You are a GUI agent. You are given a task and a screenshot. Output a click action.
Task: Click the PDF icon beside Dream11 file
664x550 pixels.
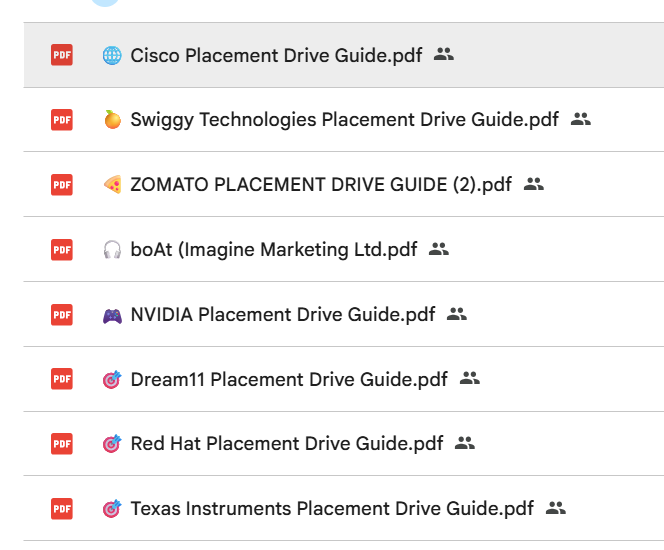click(x=62, y=380)
